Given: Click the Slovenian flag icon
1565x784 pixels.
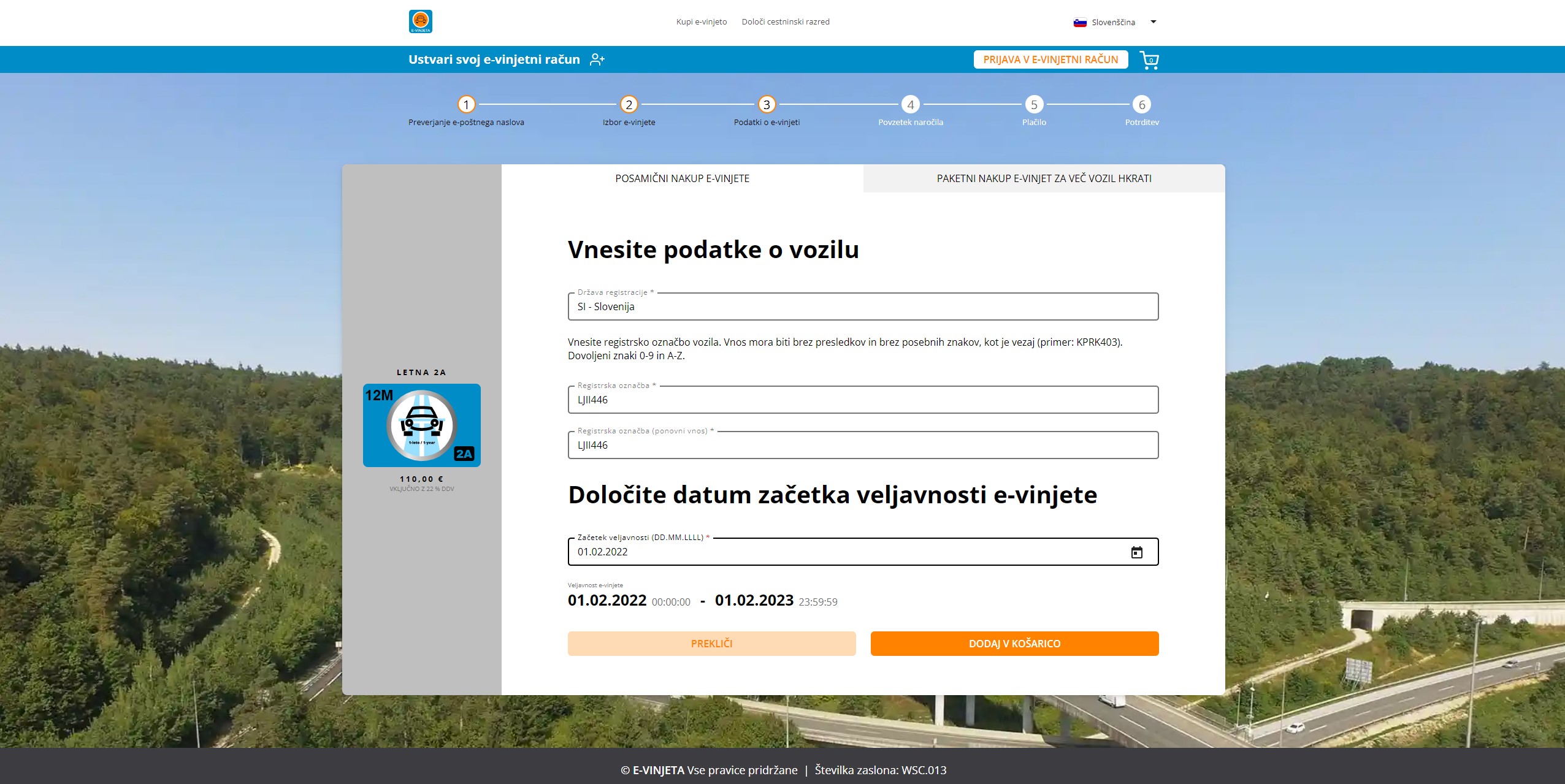Looking at the screenshot, I should [1079, 21].
